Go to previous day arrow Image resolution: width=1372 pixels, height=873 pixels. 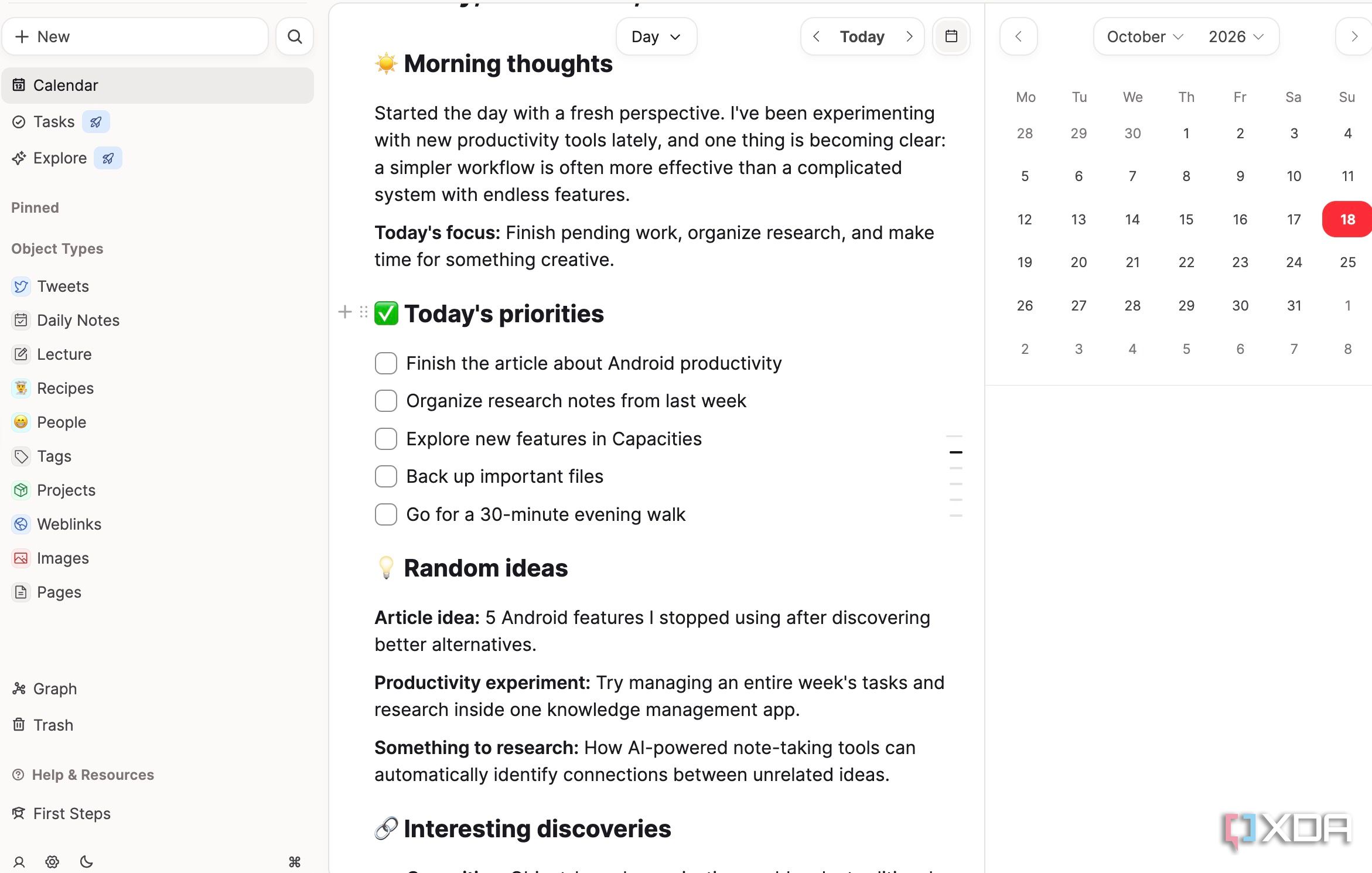pos(817,36)
